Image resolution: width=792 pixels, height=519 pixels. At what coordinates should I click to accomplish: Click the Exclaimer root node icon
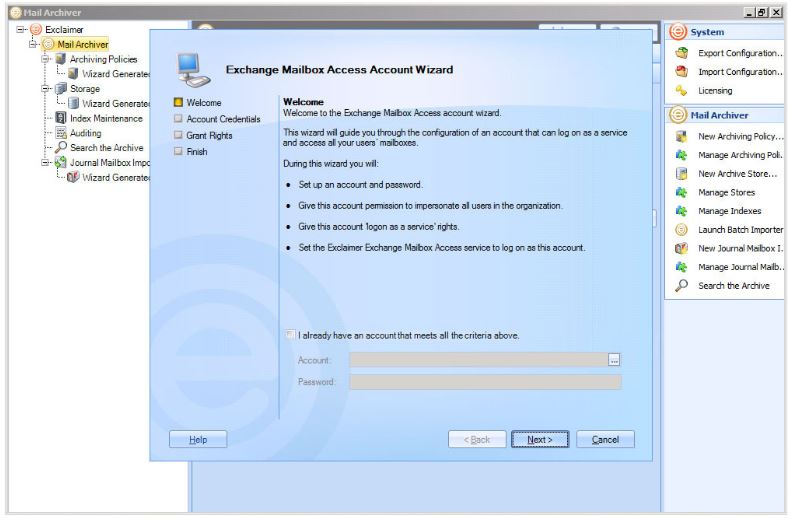[36, 29]
